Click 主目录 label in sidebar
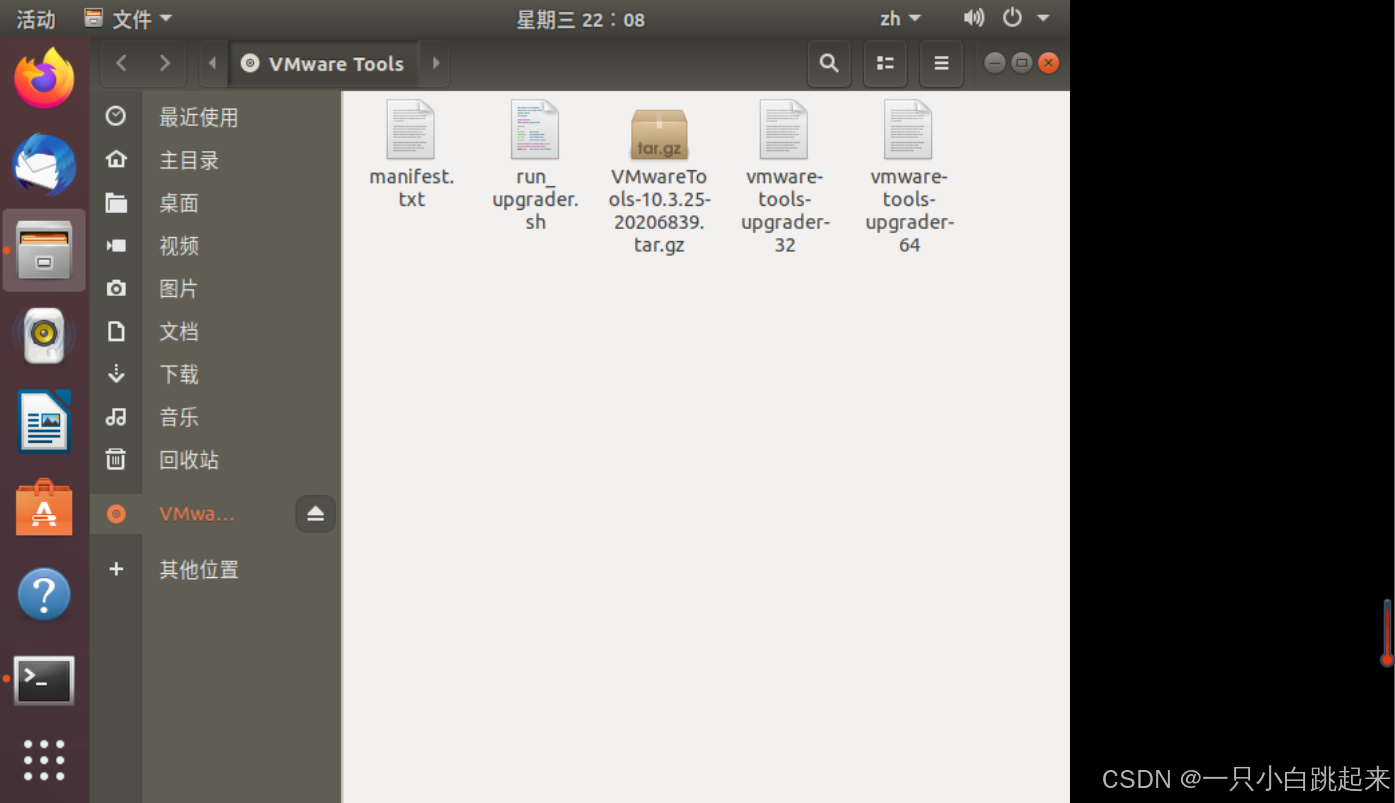 188,160
